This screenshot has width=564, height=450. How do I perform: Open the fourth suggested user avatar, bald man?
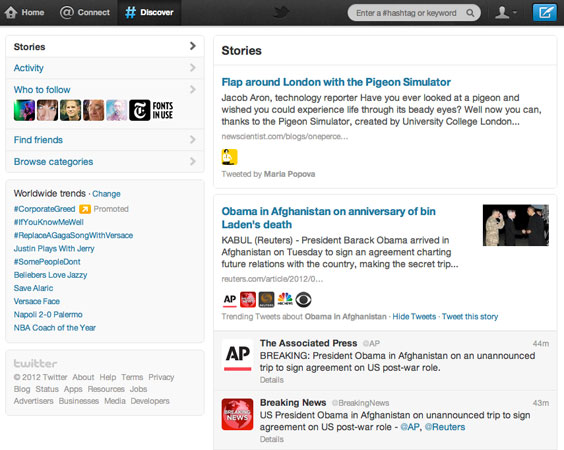click(x=94, y=110)
